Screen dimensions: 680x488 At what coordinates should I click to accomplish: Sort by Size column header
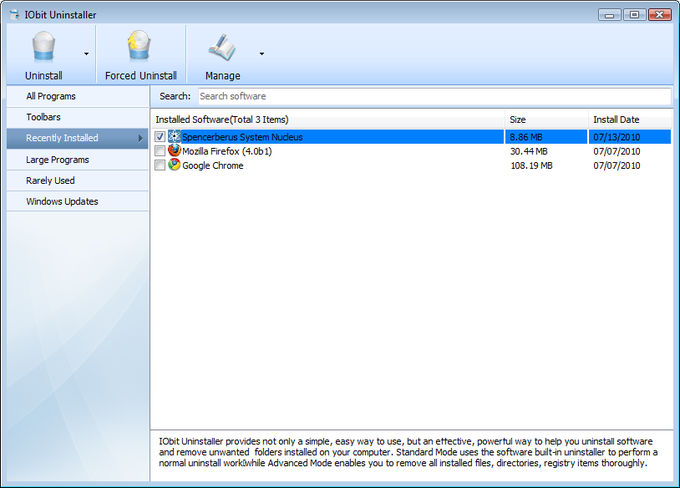[x=546, y=119]
